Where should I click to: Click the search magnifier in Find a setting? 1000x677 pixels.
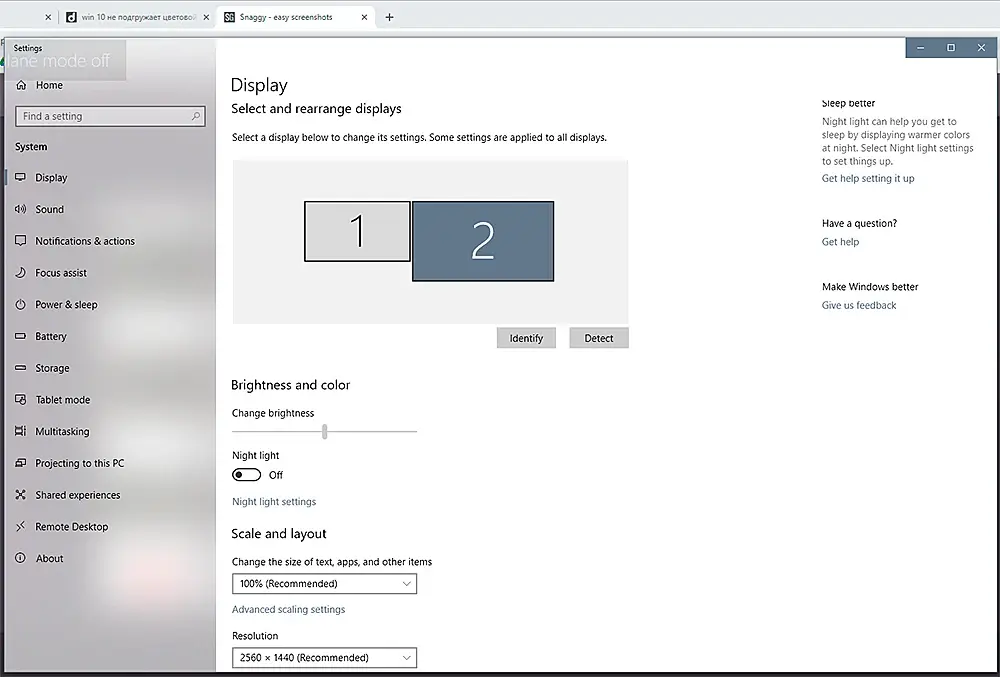tap(196, 116)
